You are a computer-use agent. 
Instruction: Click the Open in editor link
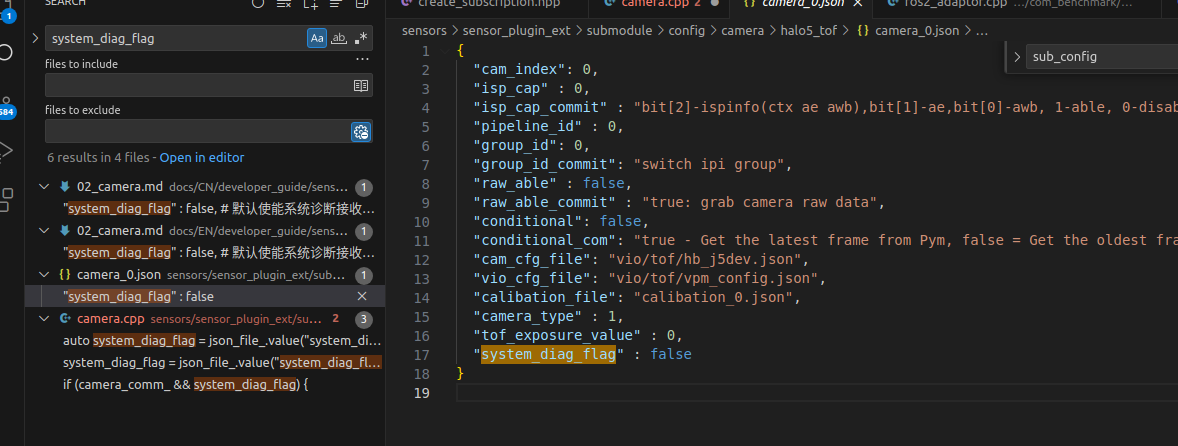coord(201,157)
